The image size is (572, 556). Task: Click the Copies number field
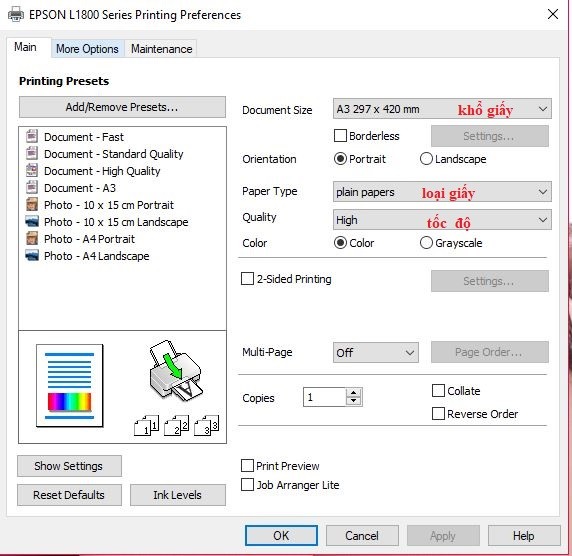(x=324, y=397)
